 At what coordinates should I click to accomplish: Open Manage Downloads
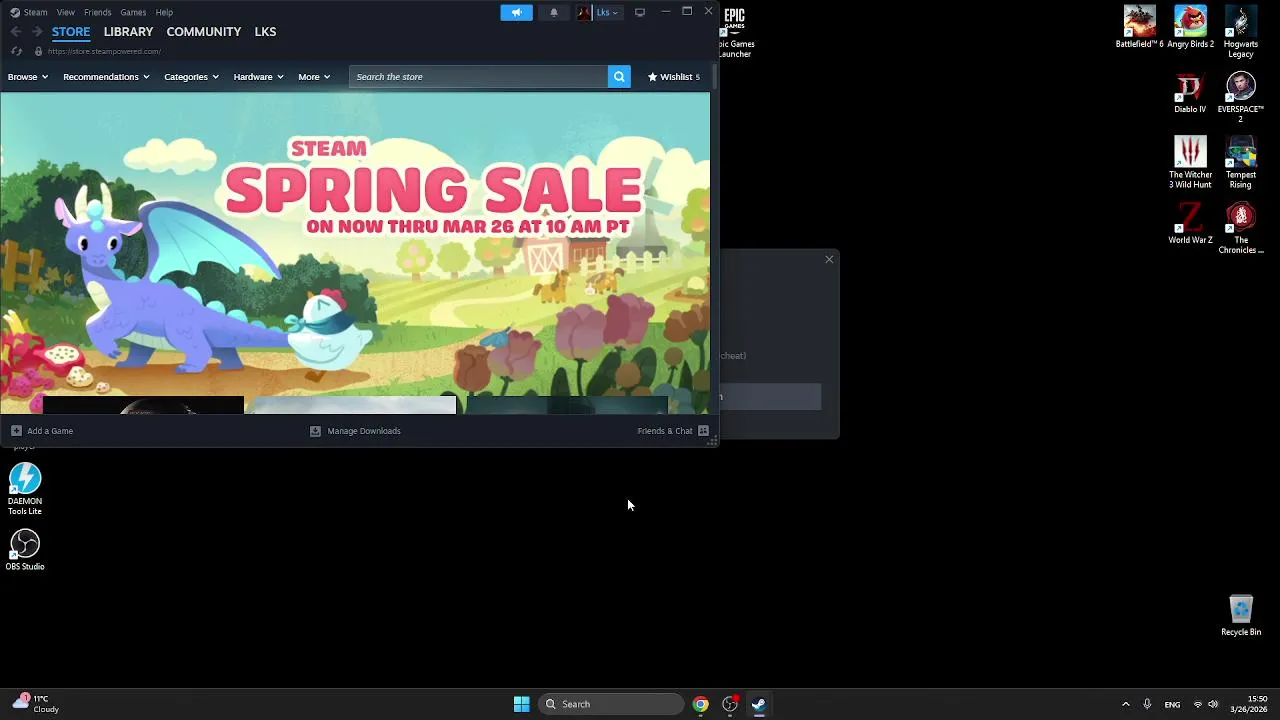[x=355, y=431]
